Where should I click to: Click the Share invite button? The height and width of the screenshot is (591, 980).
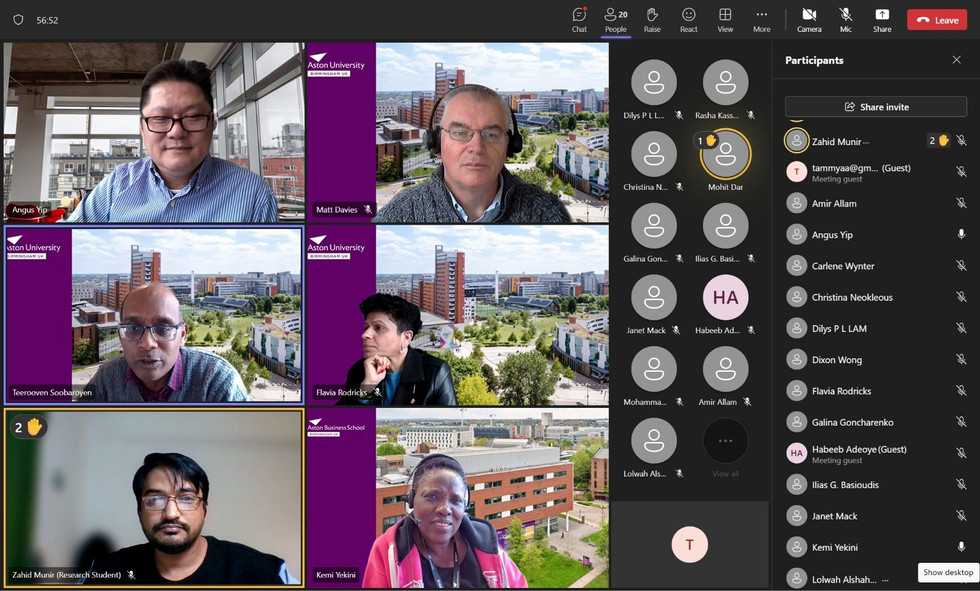pyautogui.click(x=875, y=107)
